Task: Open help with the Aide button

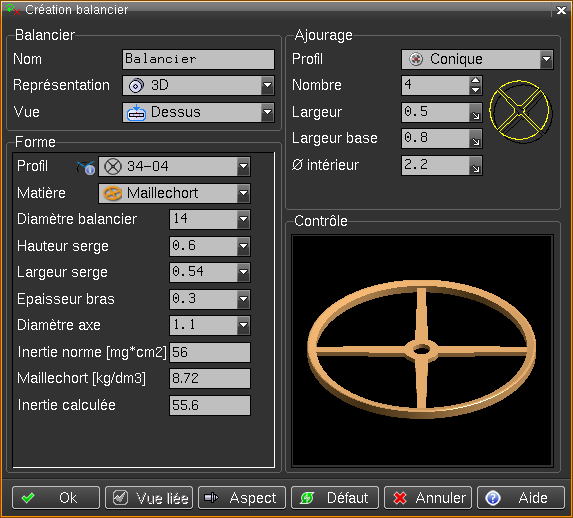Action: click(x=521, y=498)
